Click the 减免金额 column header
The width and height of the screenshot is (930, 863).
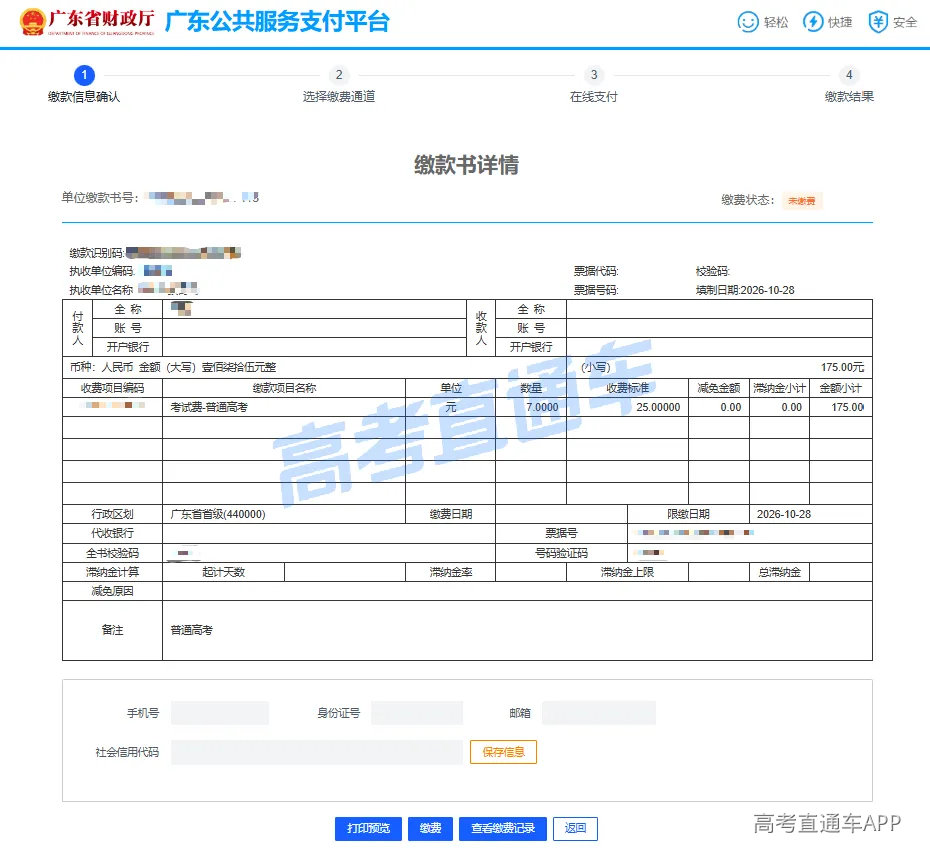point(719,388)
